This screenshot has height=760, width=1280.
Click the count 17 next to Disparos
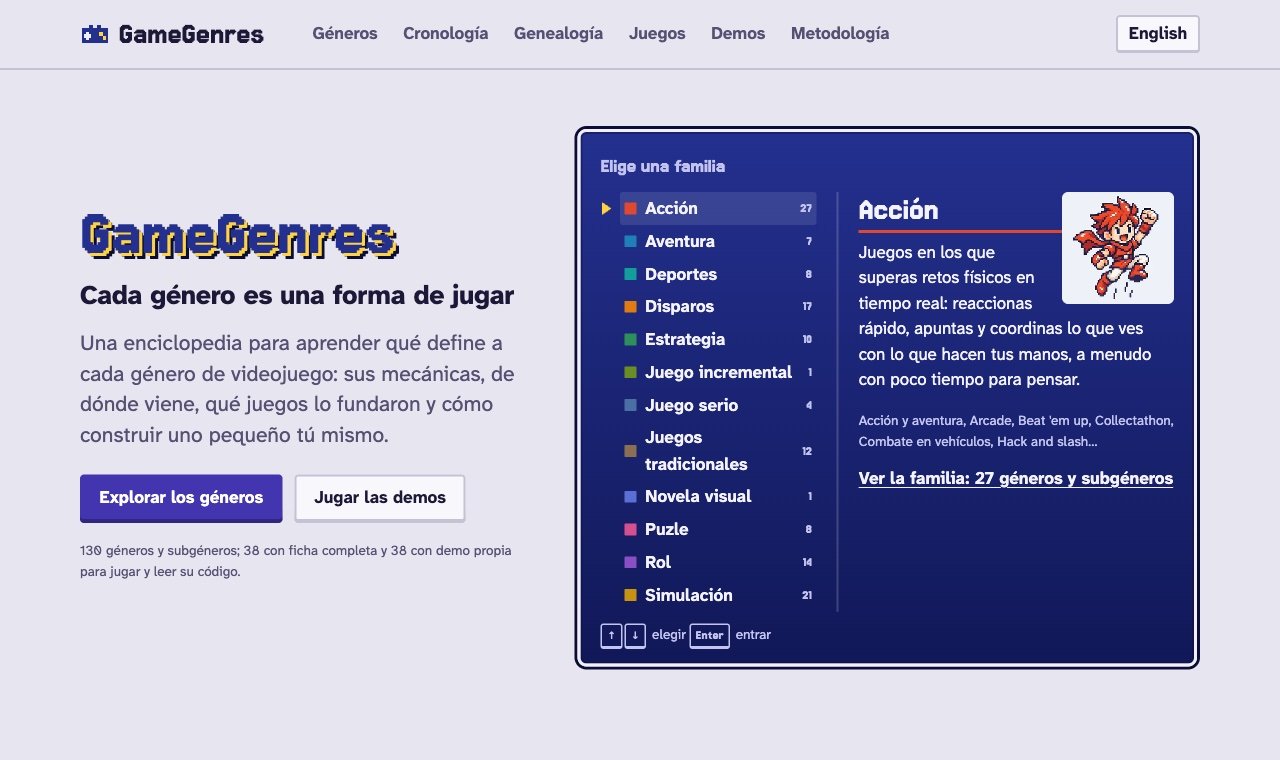pyautogui.click(x=807, y=307)
